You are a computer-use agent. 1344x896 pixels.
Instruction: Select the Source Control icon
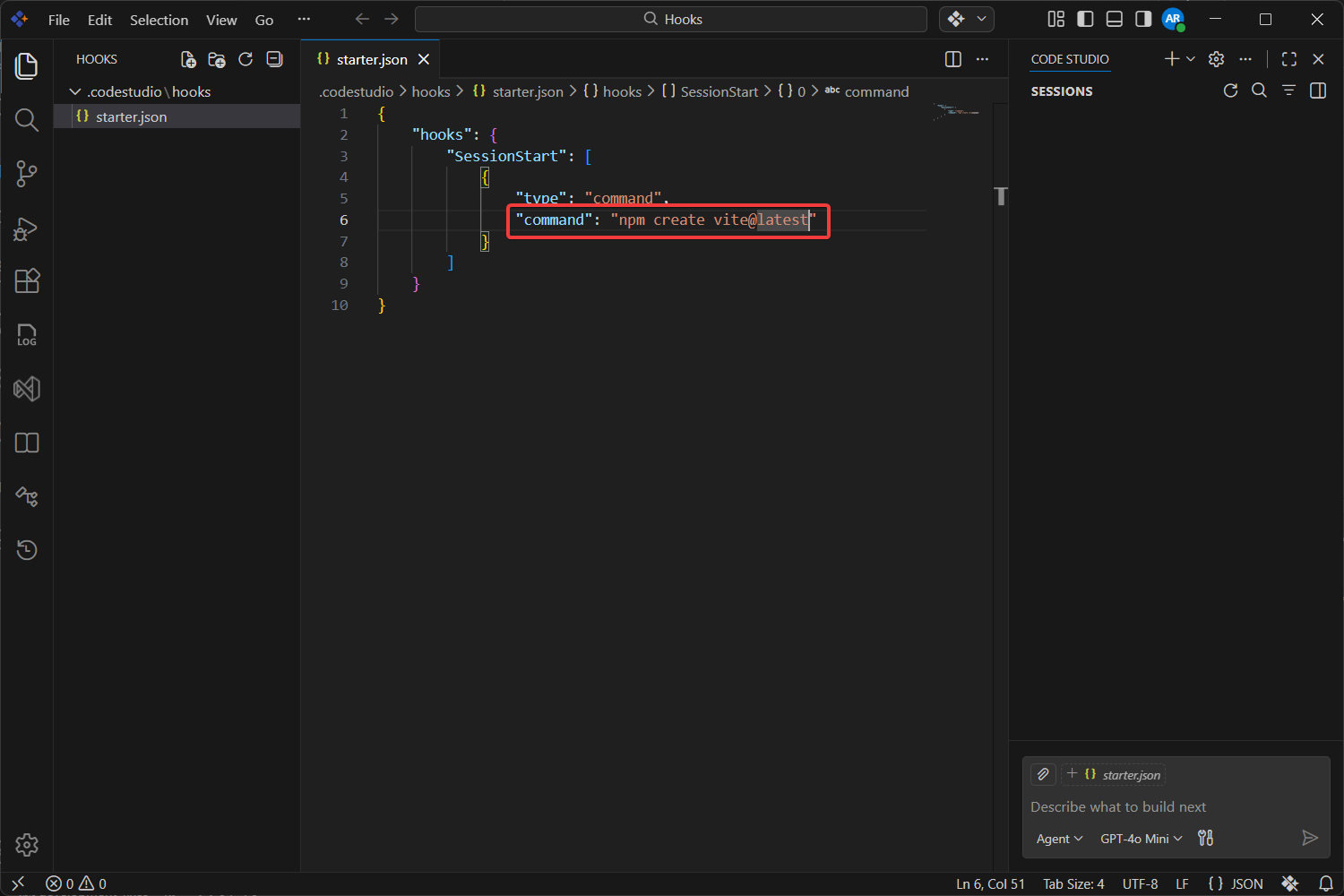tap(26, 174)
